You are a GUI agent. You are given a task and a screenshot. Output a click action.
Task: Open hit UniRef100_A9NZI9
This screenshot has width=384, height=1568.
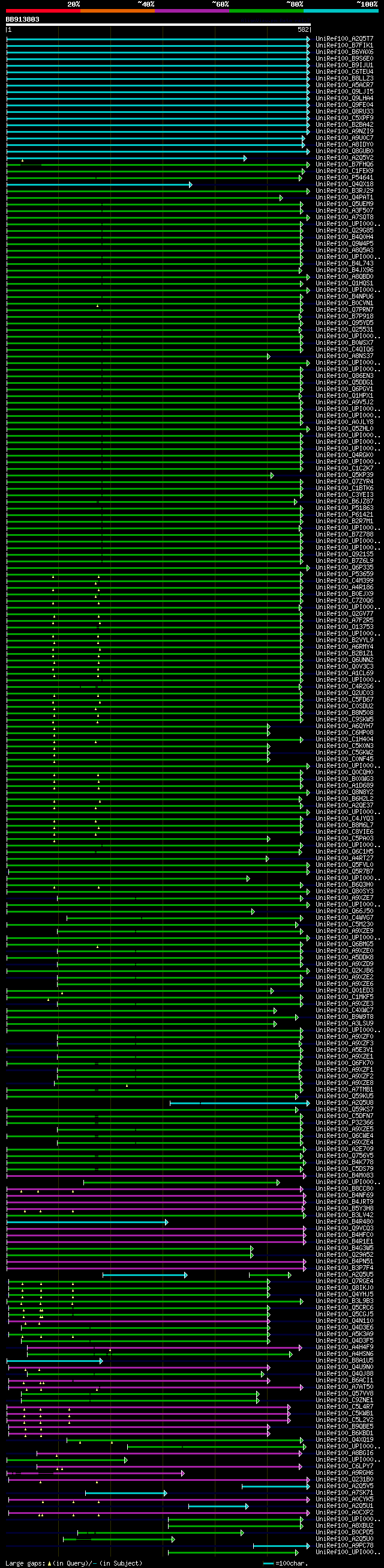pos(344,132)
